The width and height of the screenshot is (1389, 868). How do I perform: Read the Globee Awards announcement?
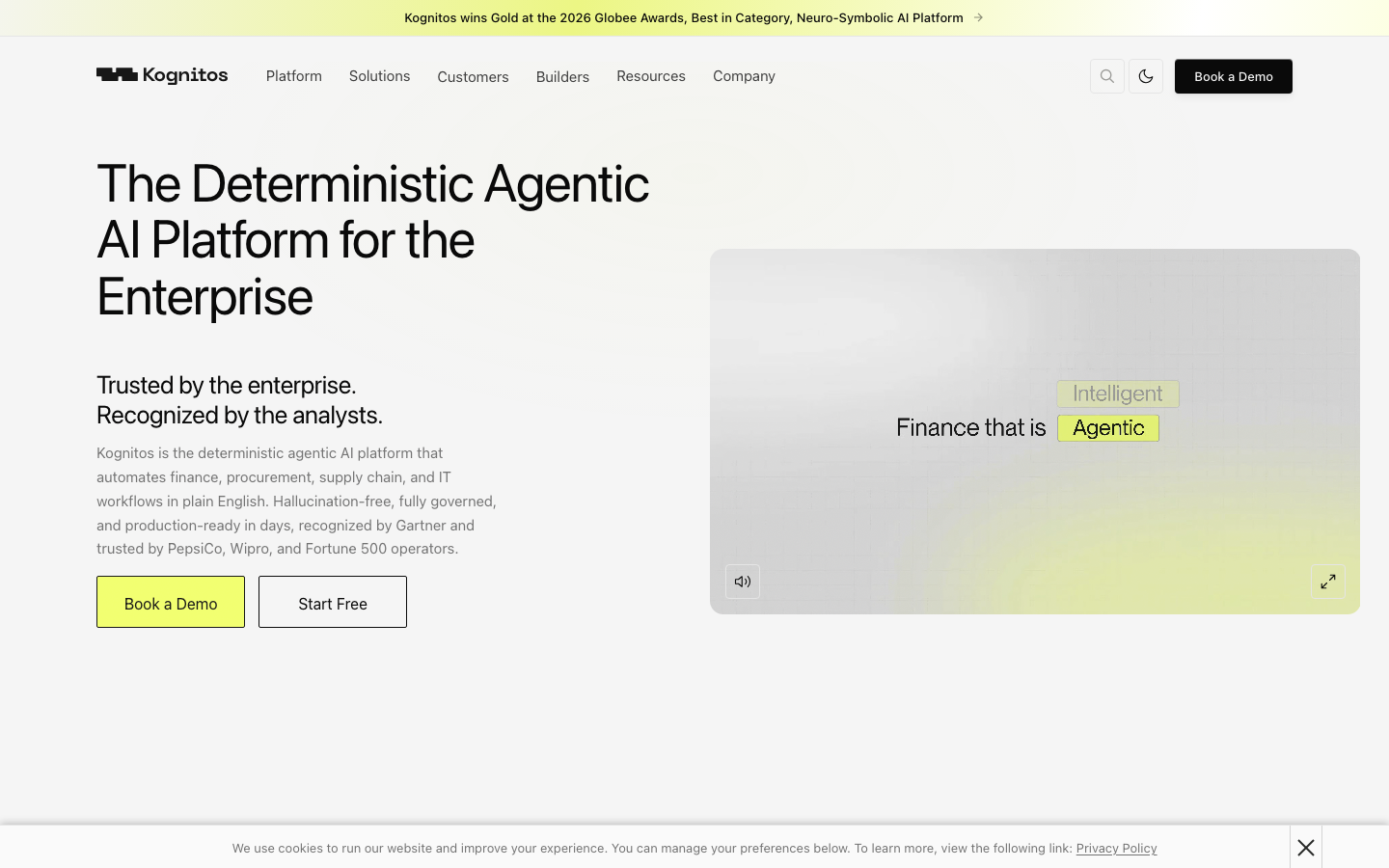[684, 17]
